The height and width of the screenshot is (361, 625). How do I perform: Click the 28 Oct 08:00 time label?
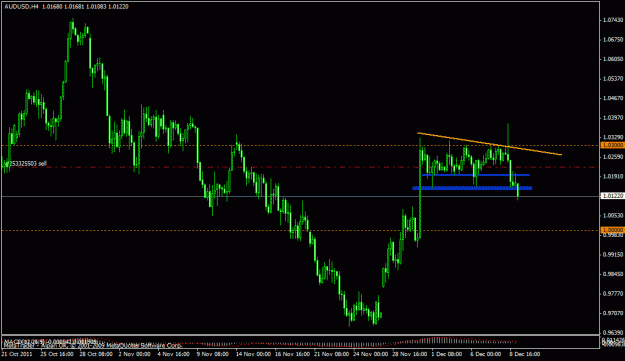pos(96,354)
